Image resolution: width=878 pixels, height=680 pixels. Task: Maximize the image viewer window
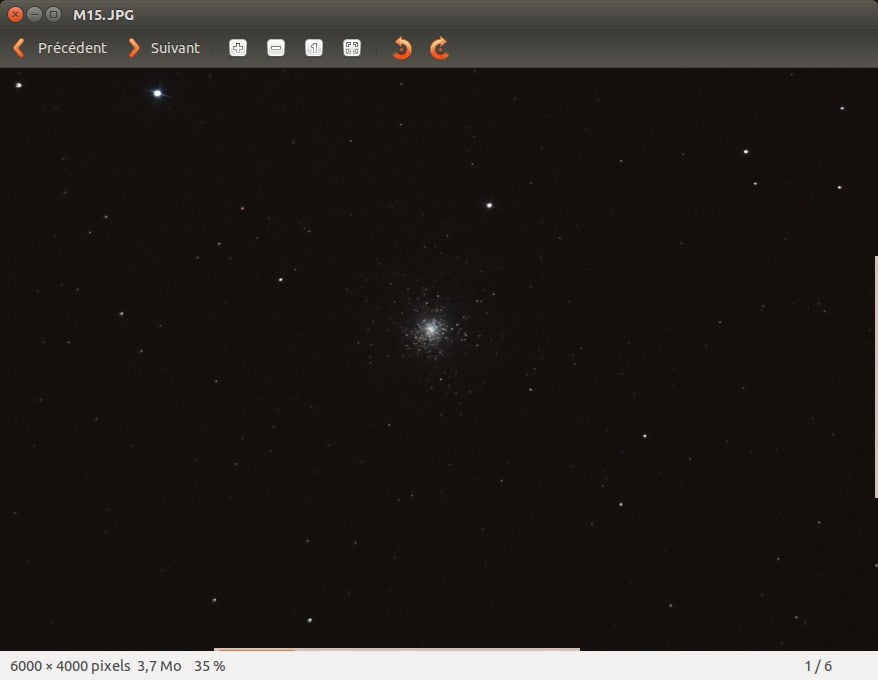(53, 15)
